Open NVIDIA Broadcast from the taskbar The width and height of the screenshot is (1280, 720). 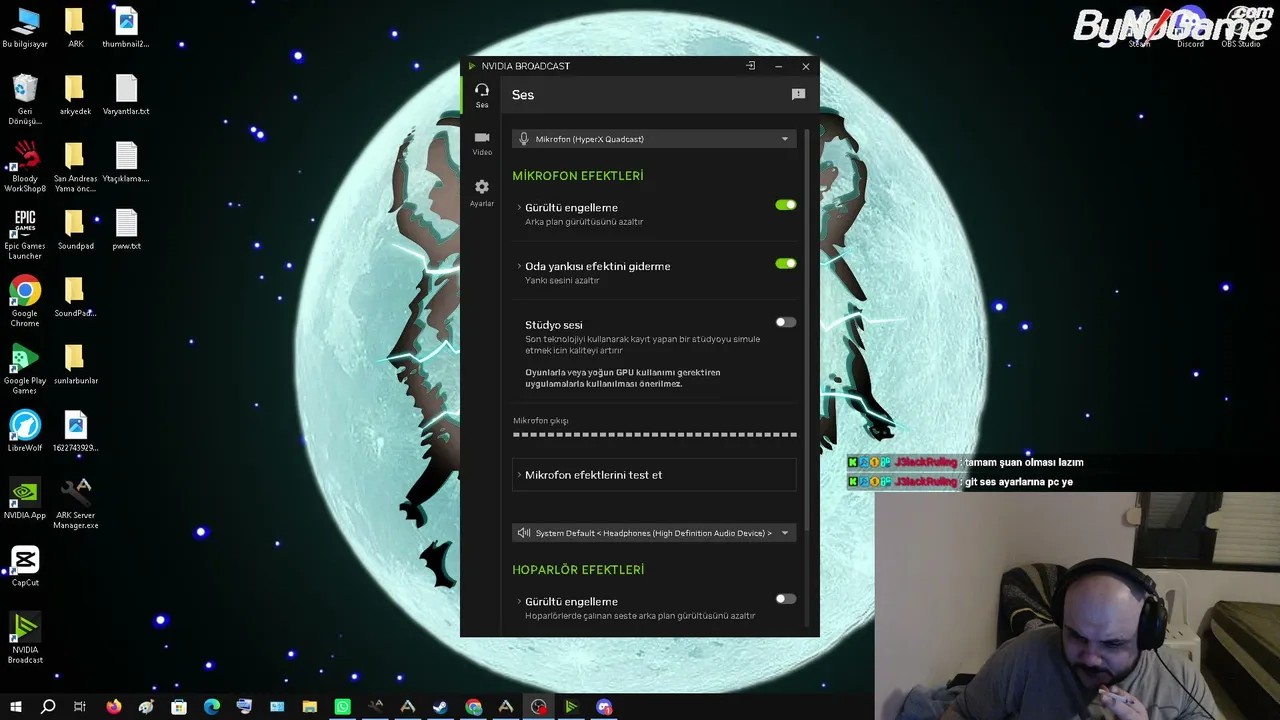pos(571,707)
